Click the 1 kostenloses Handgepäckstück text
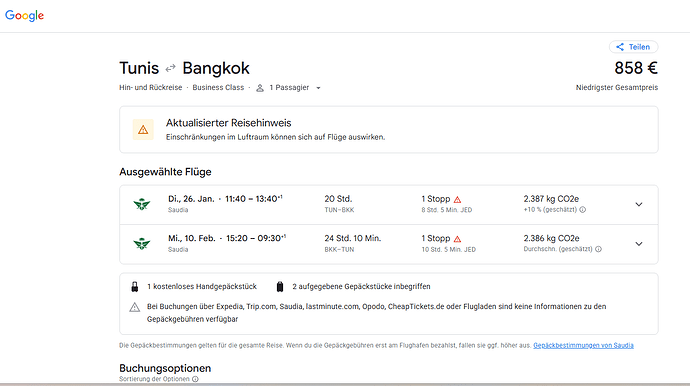Screen dimensions: 690x386 (202, 287)
